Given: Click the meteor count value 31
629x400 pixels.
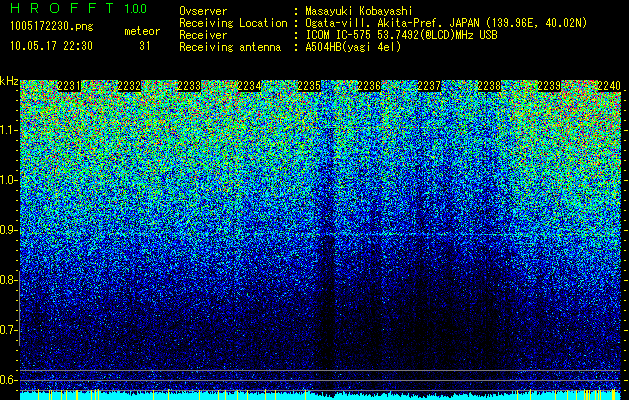Looking at the screenshot, I should (x=144, y=46).
